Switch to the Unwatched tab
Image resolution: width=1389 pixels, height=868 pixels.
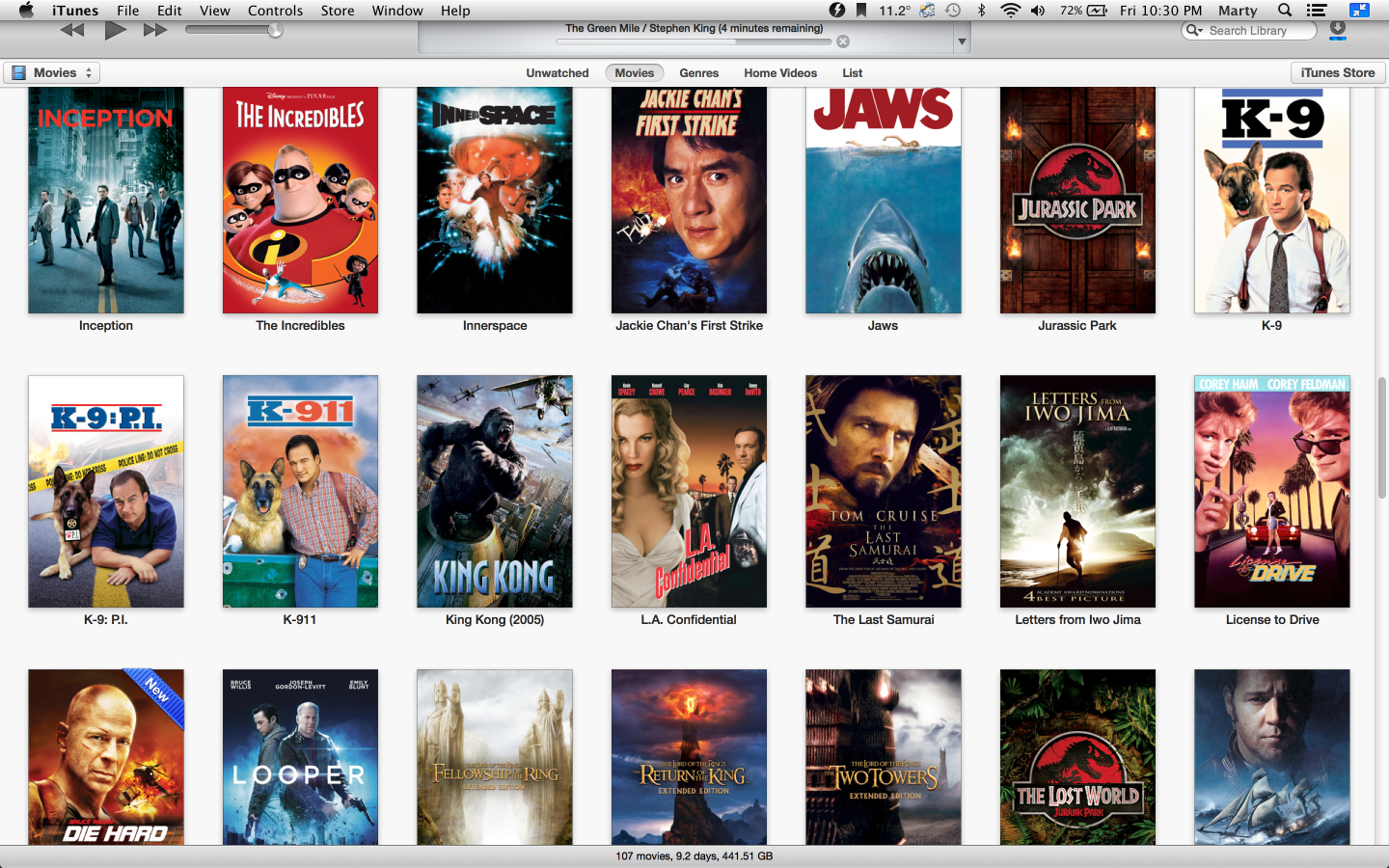pos(558,73)
